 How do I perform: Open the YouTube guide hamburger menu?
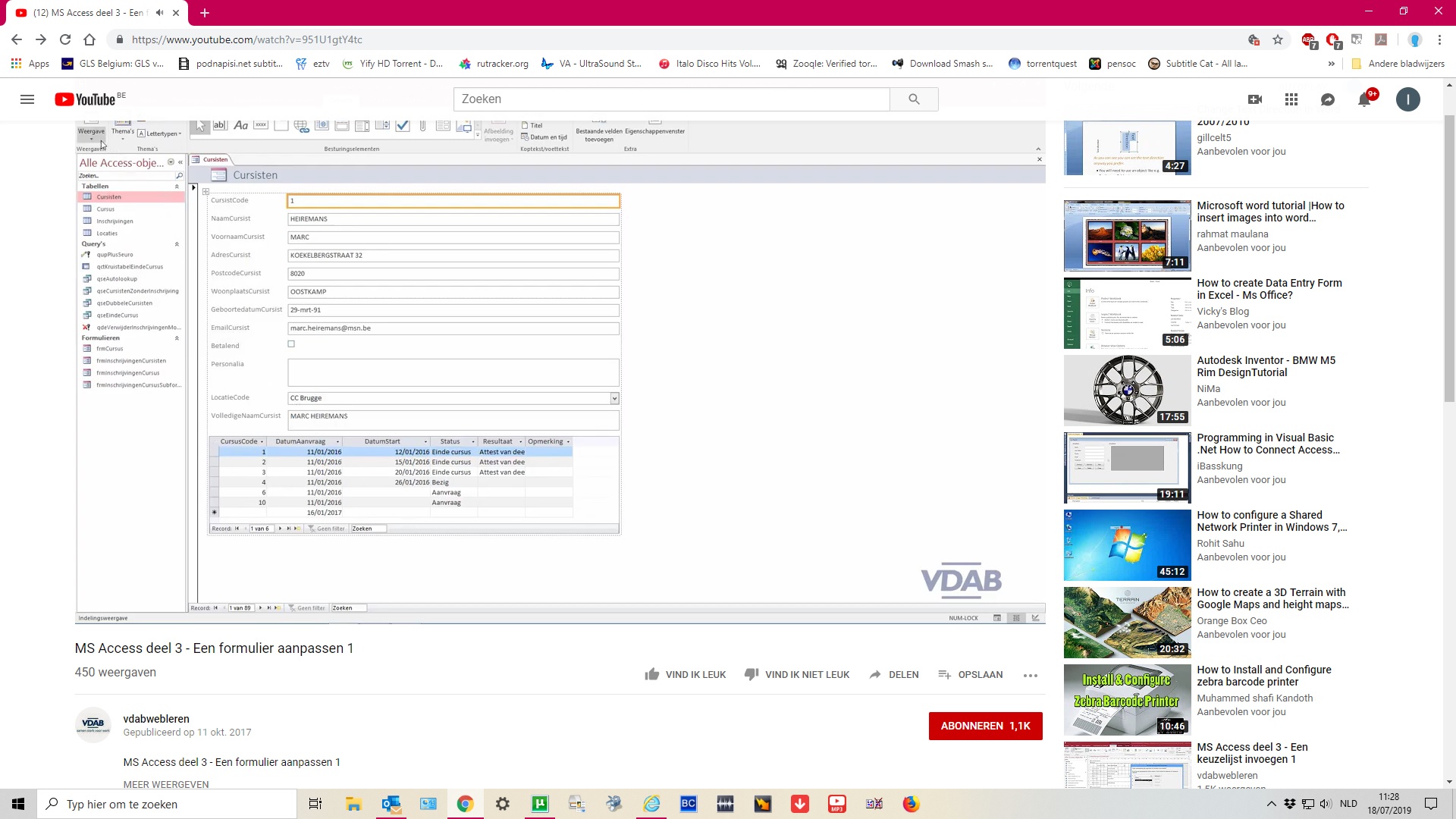[x=27, y=99]
